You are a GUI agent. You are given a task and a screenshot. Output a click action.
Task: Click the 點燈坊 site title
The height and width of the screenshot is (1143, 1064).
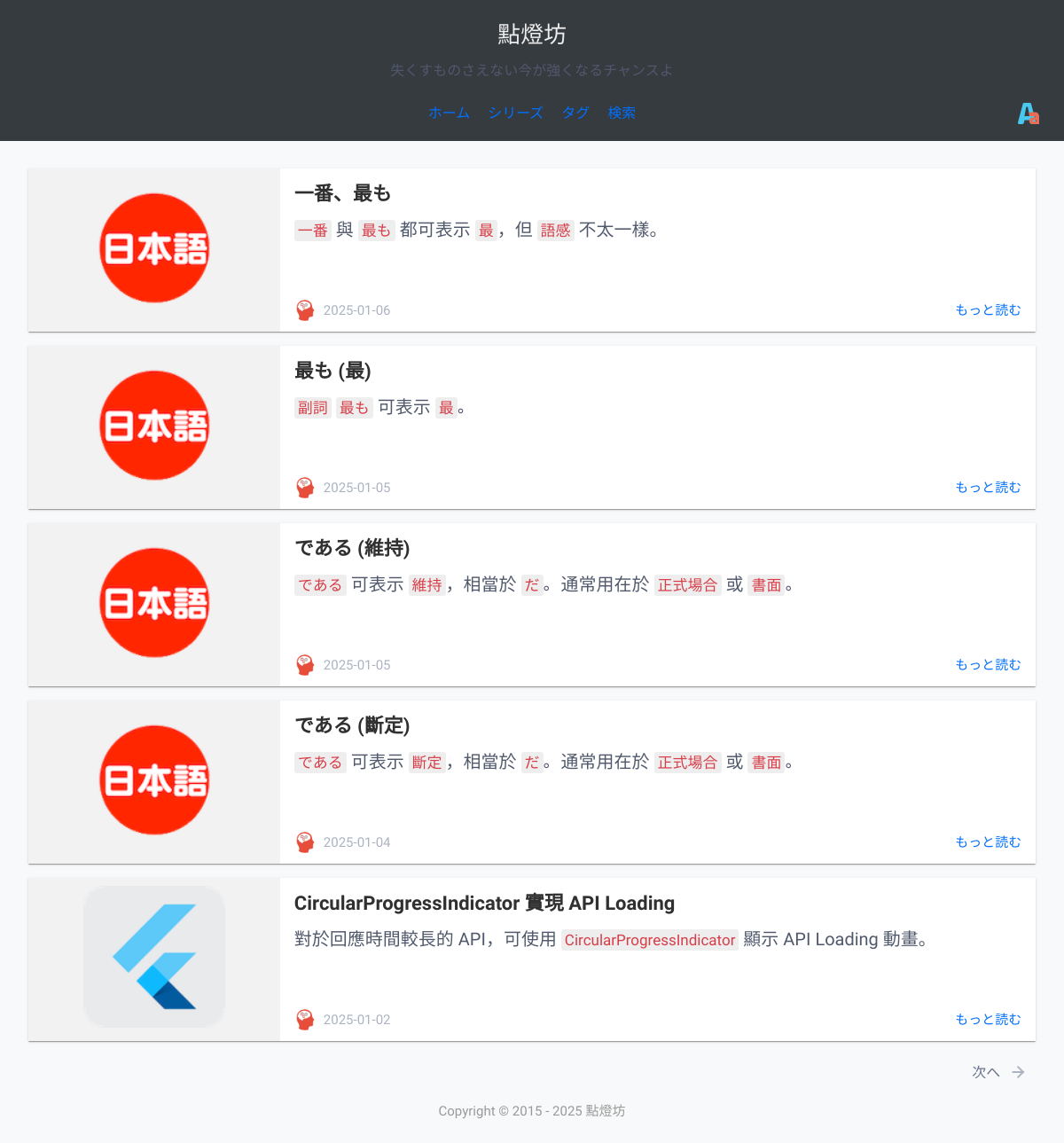[x=532, y=35]
